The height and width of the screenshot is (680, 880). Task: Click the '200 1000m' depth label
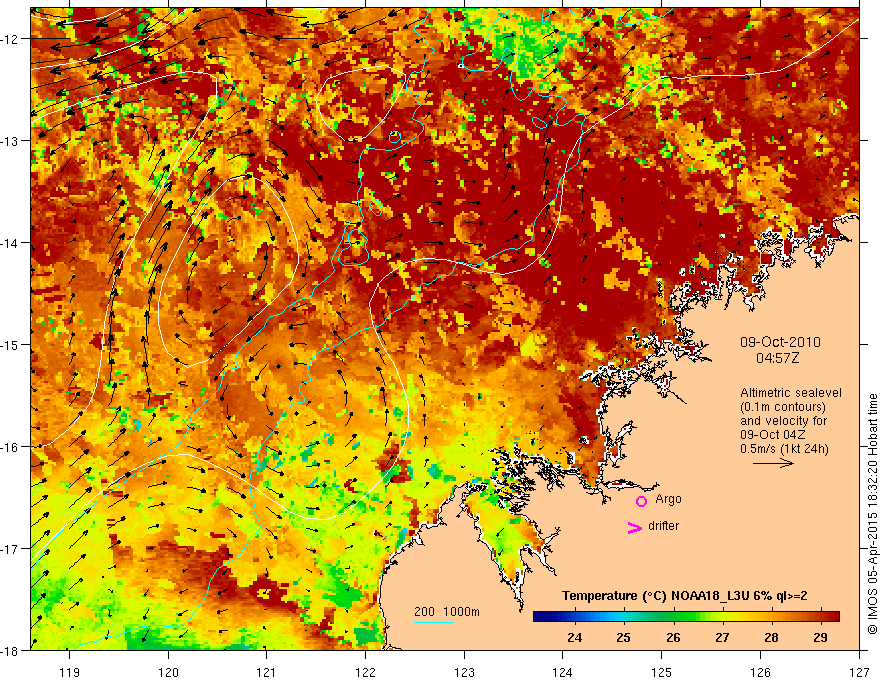(447, 612)
